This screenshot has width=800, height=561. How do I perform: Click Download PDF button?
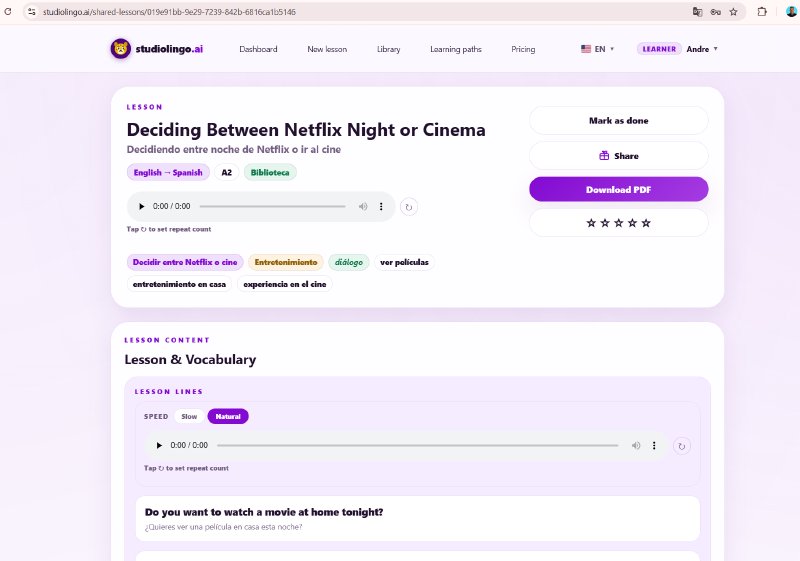618,190
